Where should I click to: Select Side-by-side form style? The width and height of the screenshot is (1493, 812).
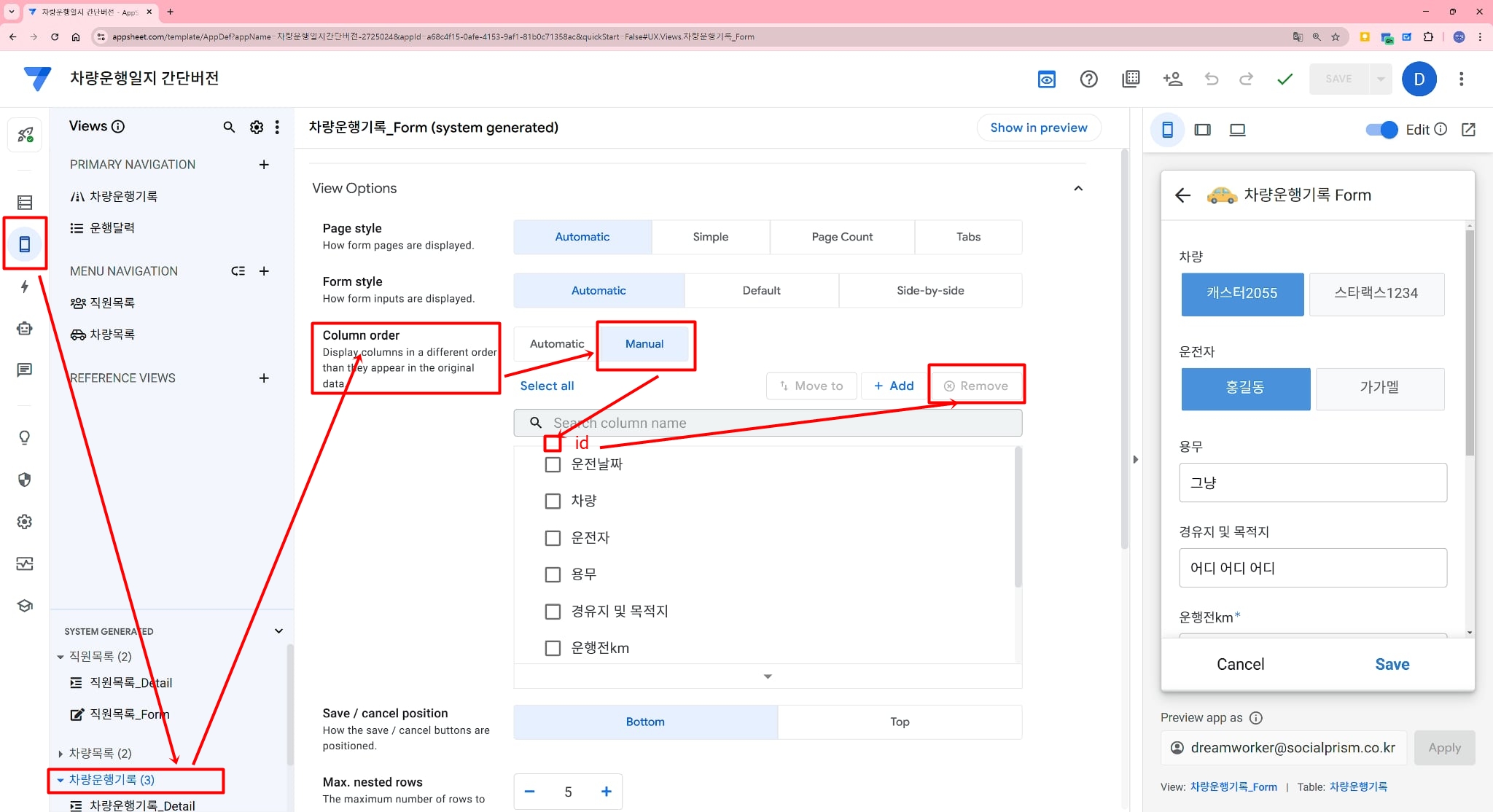coord(930,290)
